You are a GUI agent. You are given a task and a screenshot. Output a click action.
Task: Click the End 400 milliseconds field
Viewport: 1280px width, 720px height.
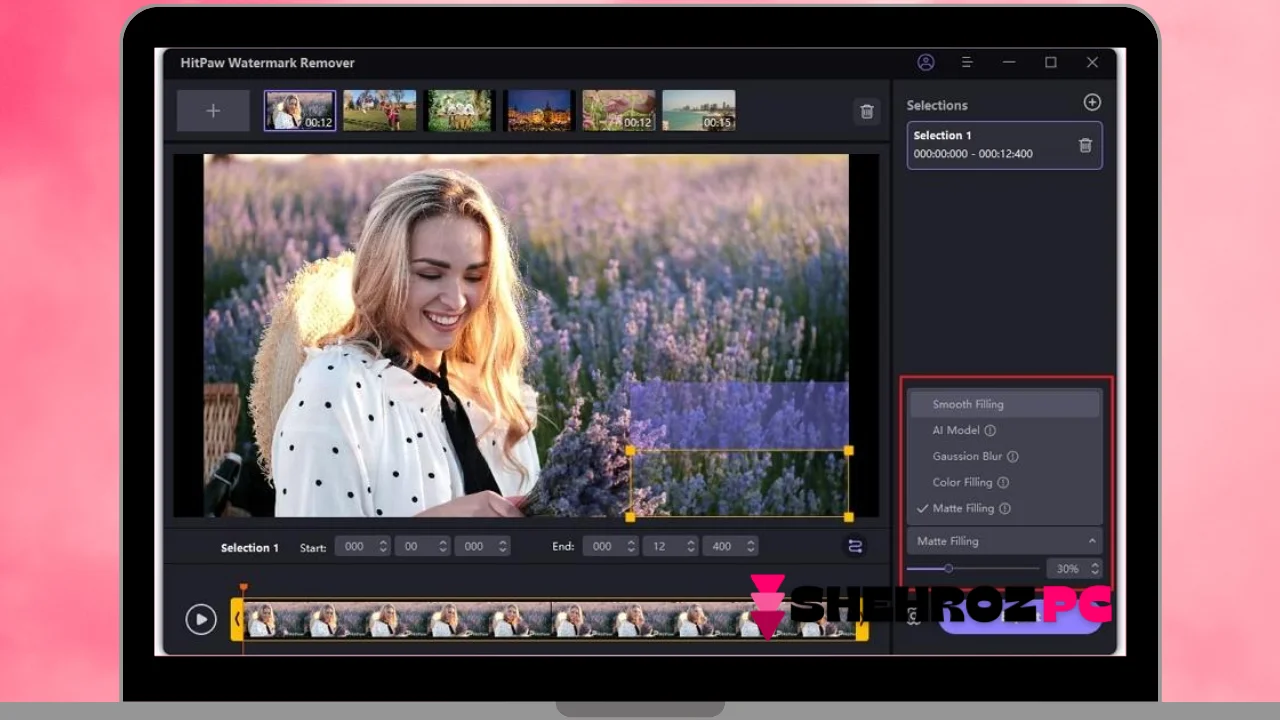722,546
